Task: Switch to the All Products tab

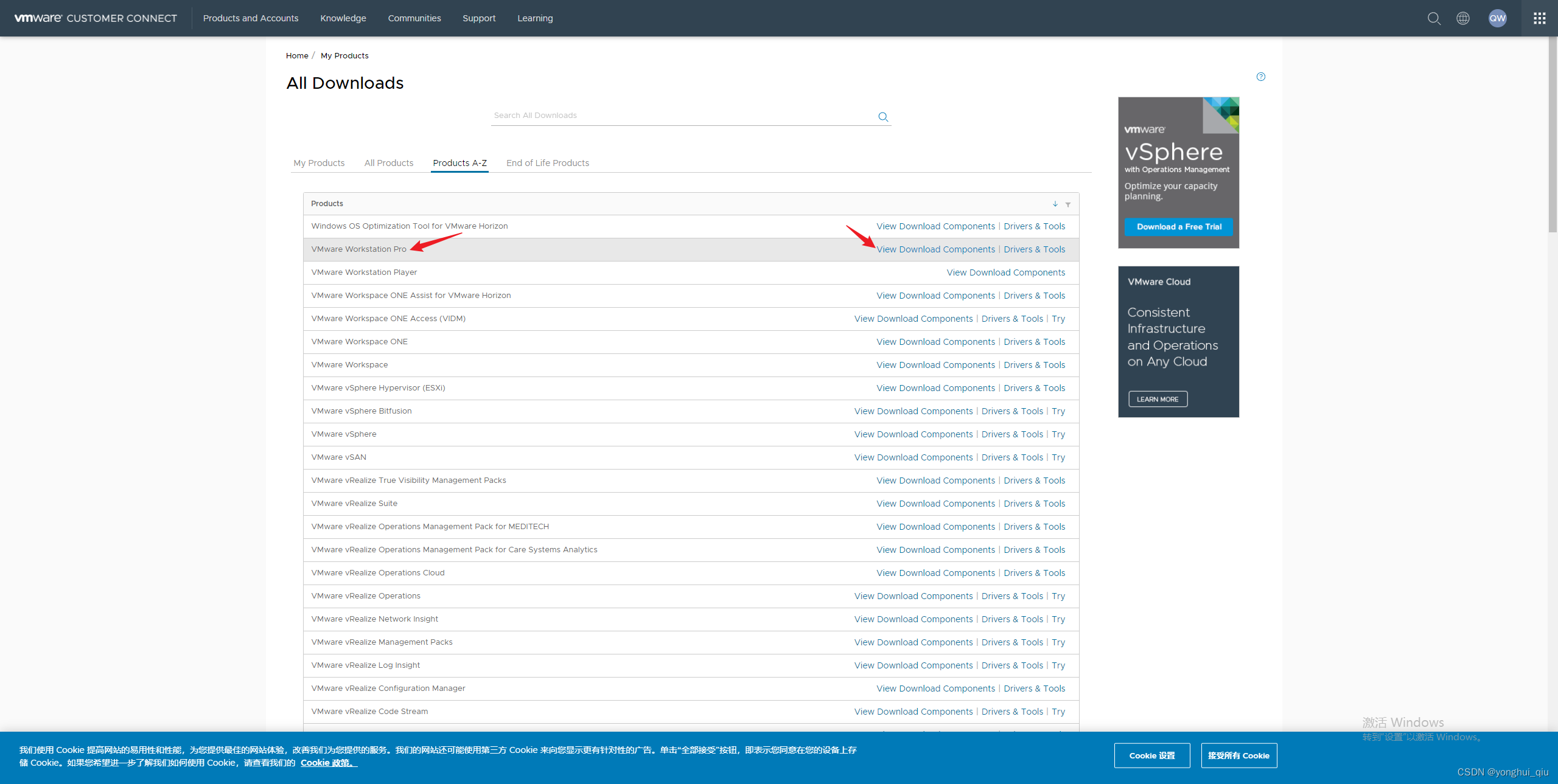Action: 389,163
